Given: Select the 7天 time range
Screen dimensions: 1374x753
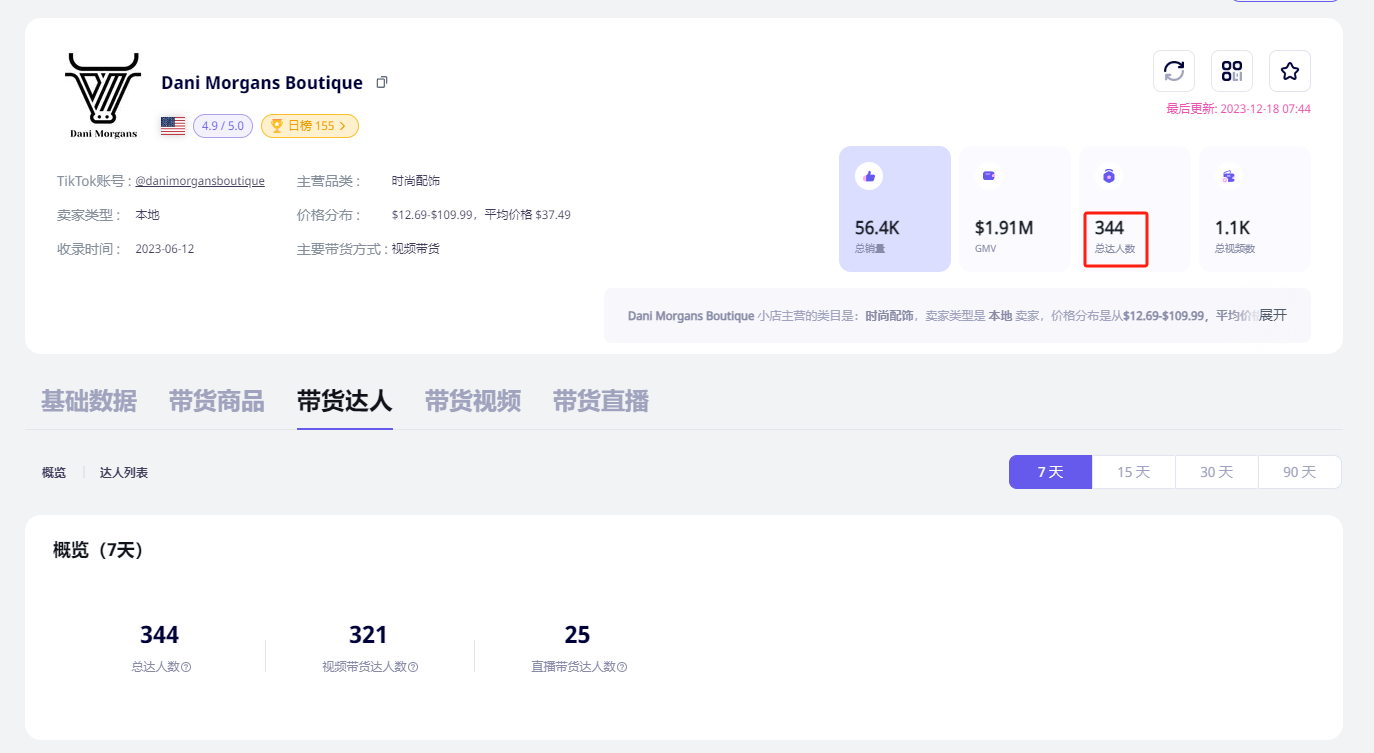Looking at the screenshot, I should pyautogui.click(x=1050, y=472).
